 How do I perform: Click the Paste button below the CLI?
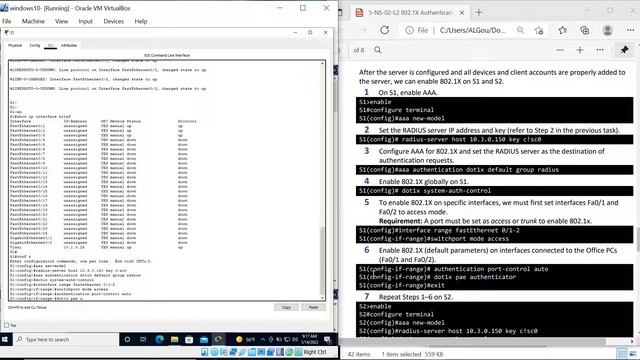pyautogui.click(x=313, y=307)
